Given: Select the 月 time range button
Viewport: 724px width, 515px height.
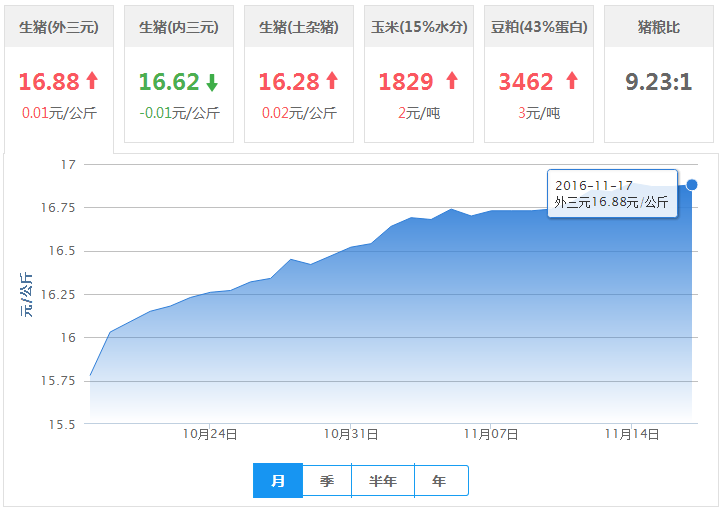Looking at the screenshot, I should [278, 481].
